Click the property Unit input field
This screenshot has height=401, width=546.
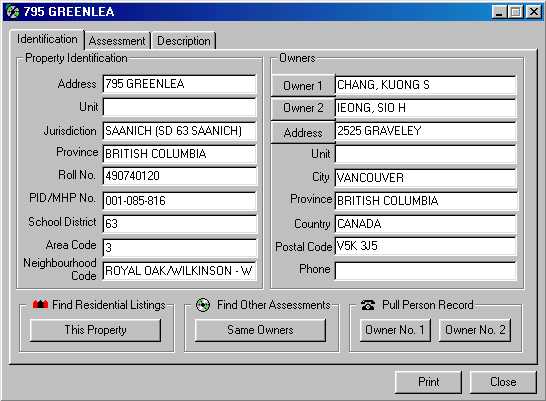(180, 107)
